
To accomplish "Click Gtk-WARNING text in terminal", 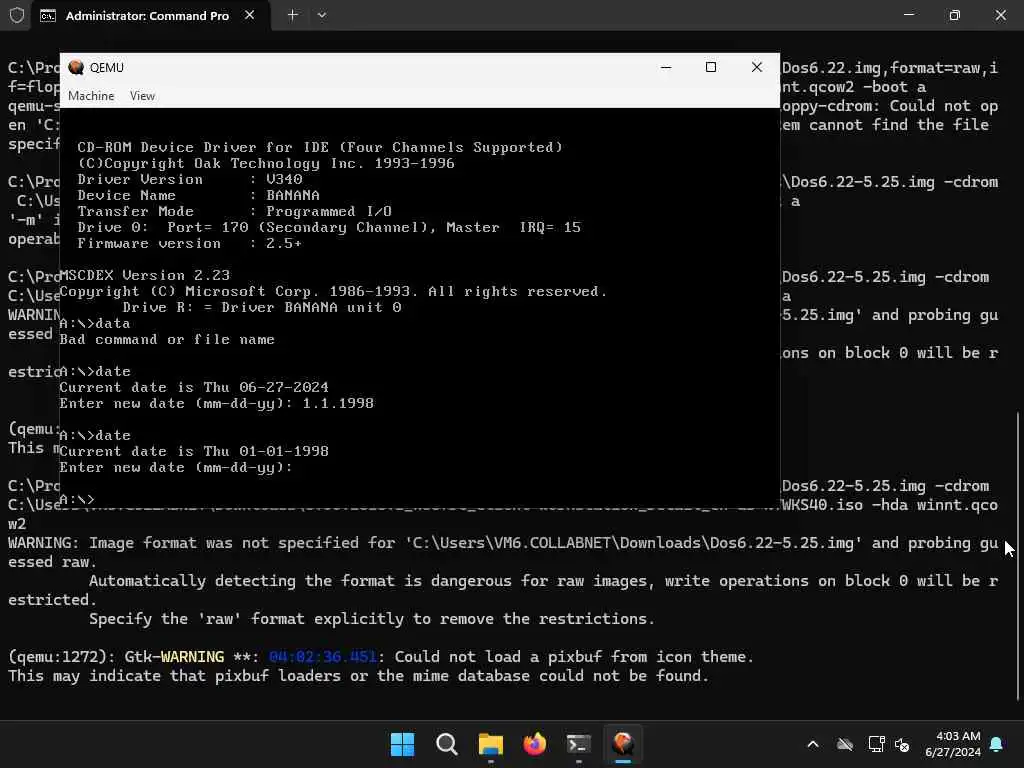I will click(x=174, y=657).
